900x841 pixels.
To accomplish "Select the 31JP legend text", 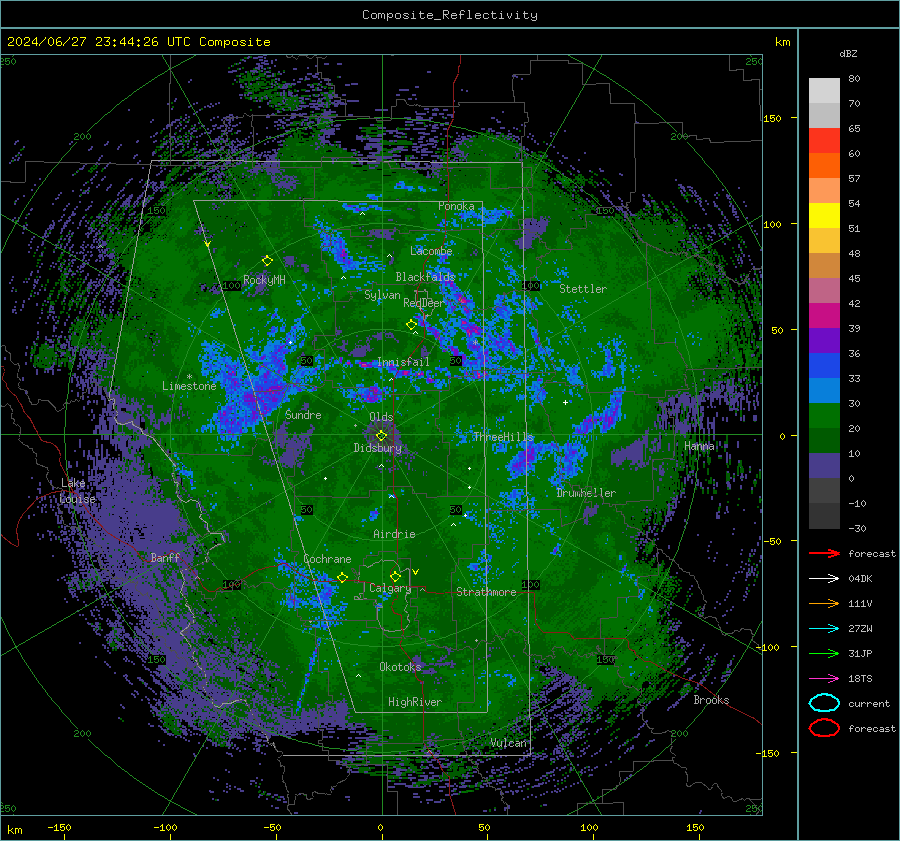I will (860, 653).
